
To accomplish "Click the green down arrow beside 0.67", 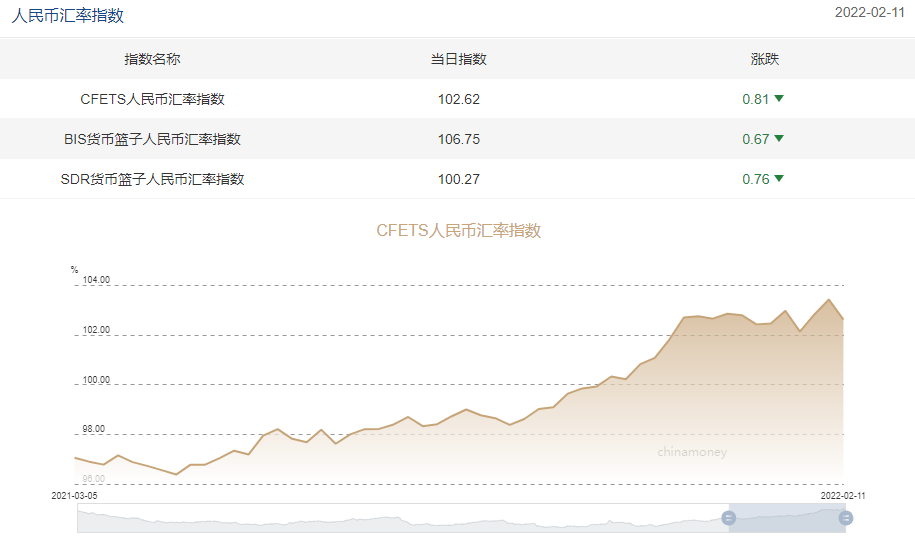I will pyautogui.click(x=779, y=139).
